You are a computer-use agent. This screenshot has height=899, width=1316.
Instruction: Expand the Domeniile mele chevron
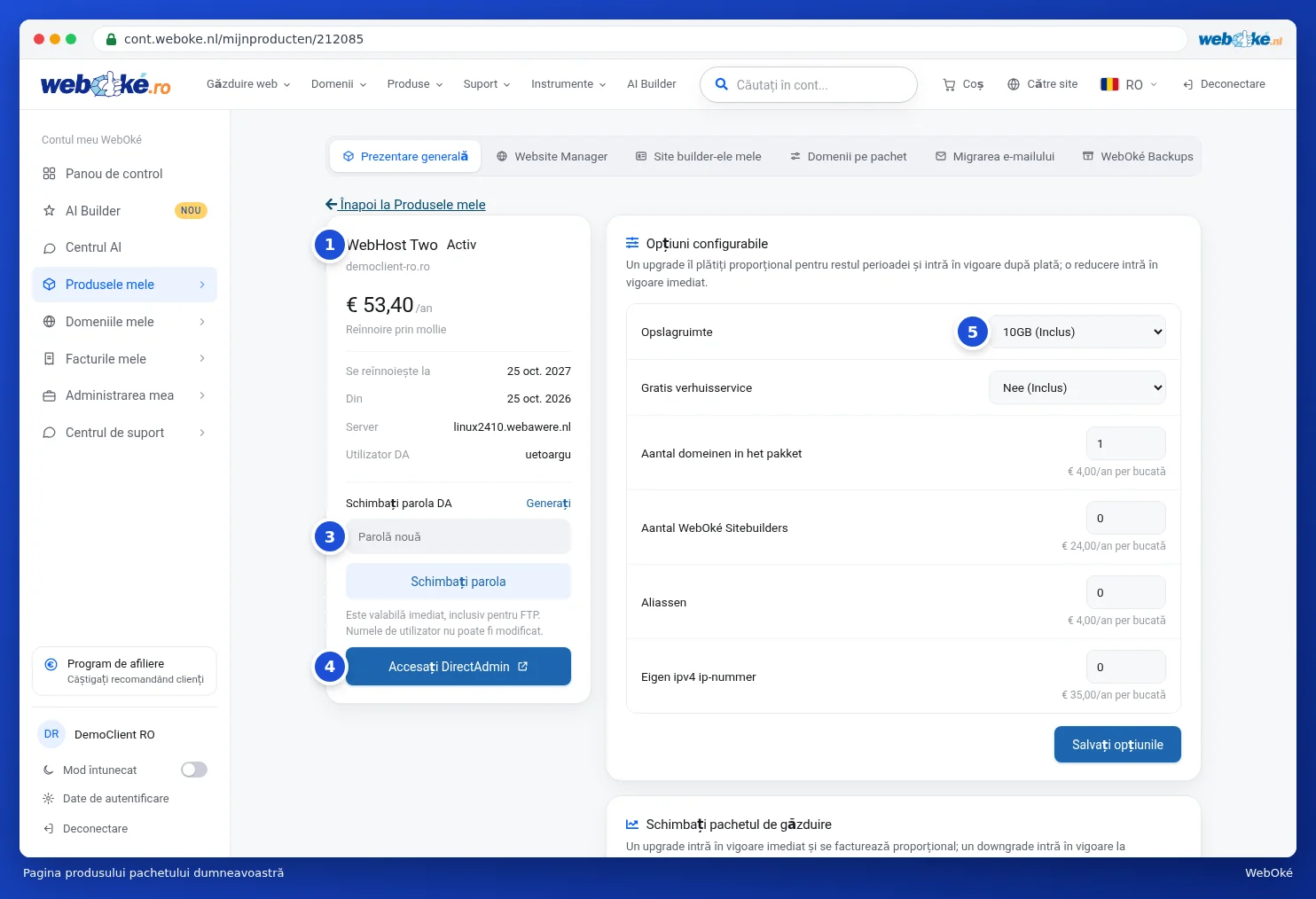coord(202,322)
